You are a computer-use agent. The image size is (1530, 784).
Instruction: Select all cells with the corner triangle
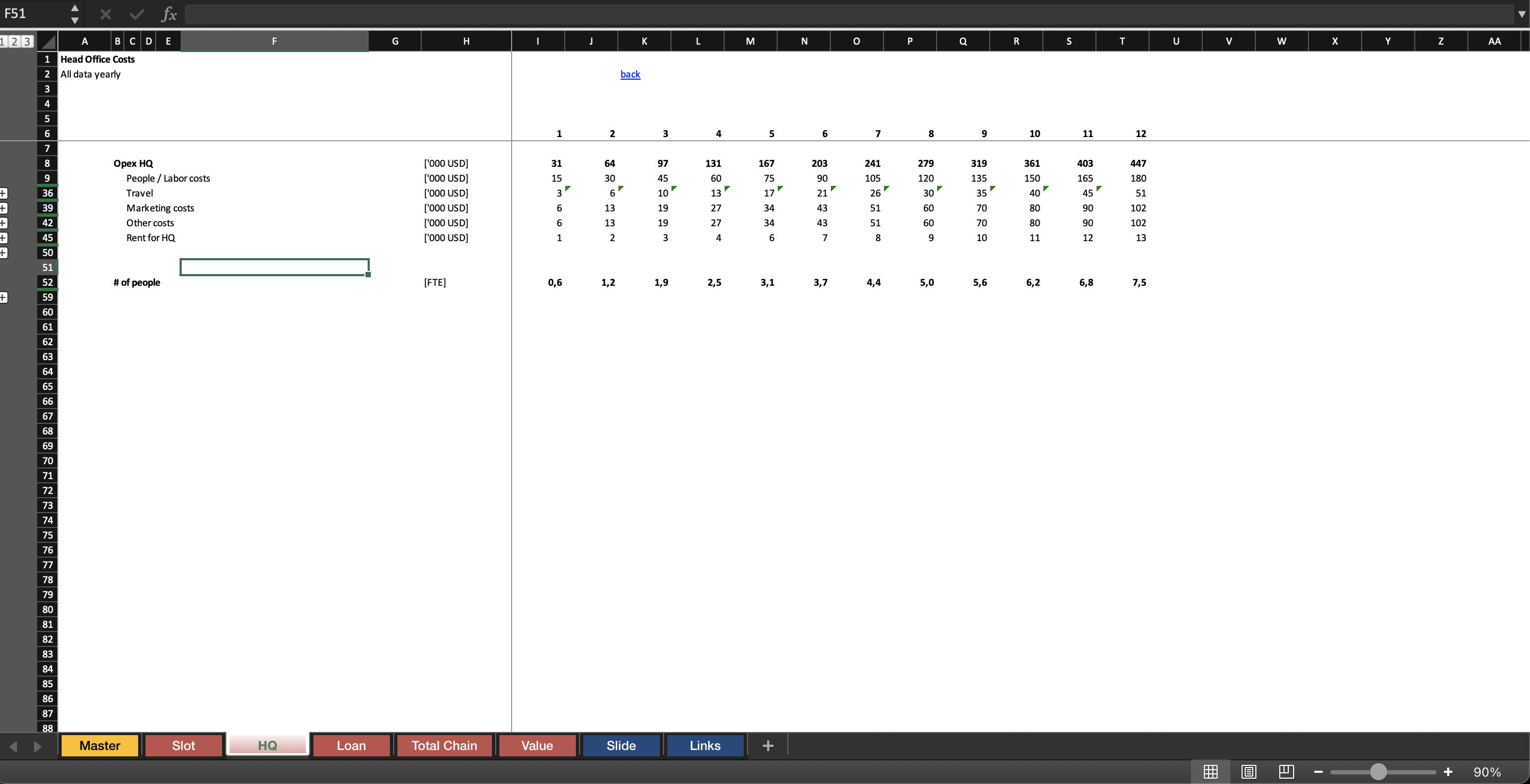(x=47, y=41)
